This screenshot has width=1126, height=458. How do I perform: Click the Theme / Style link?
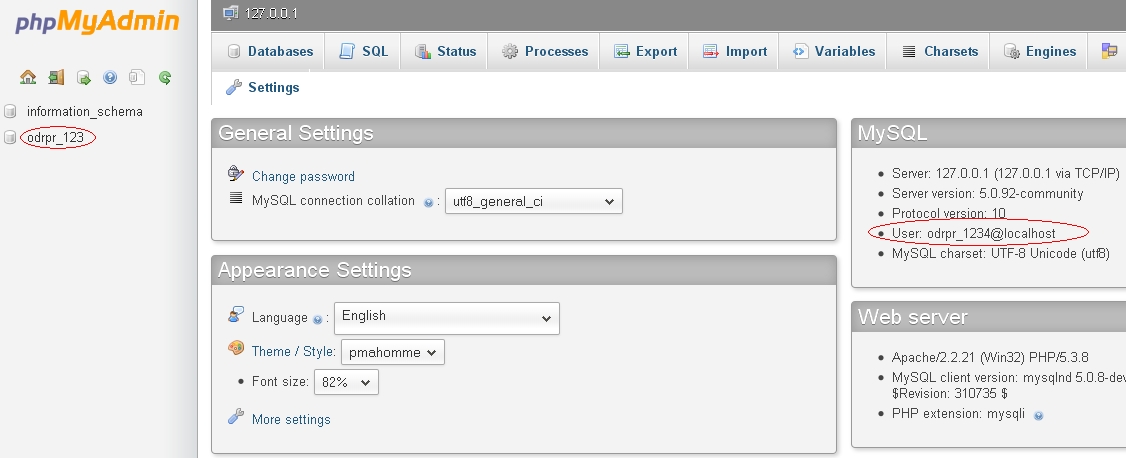[294, 352]
